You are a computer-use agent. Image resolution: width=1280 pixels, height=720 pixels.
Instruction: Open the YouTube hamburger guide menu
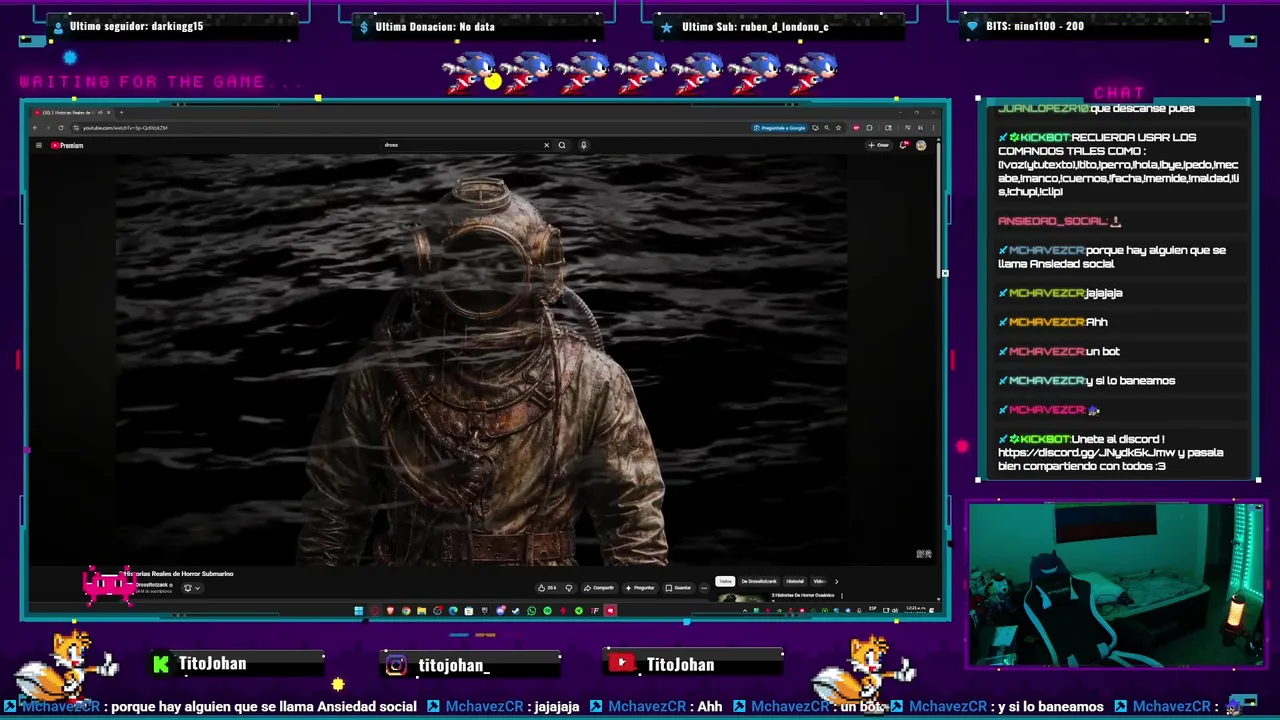[39, 145]
